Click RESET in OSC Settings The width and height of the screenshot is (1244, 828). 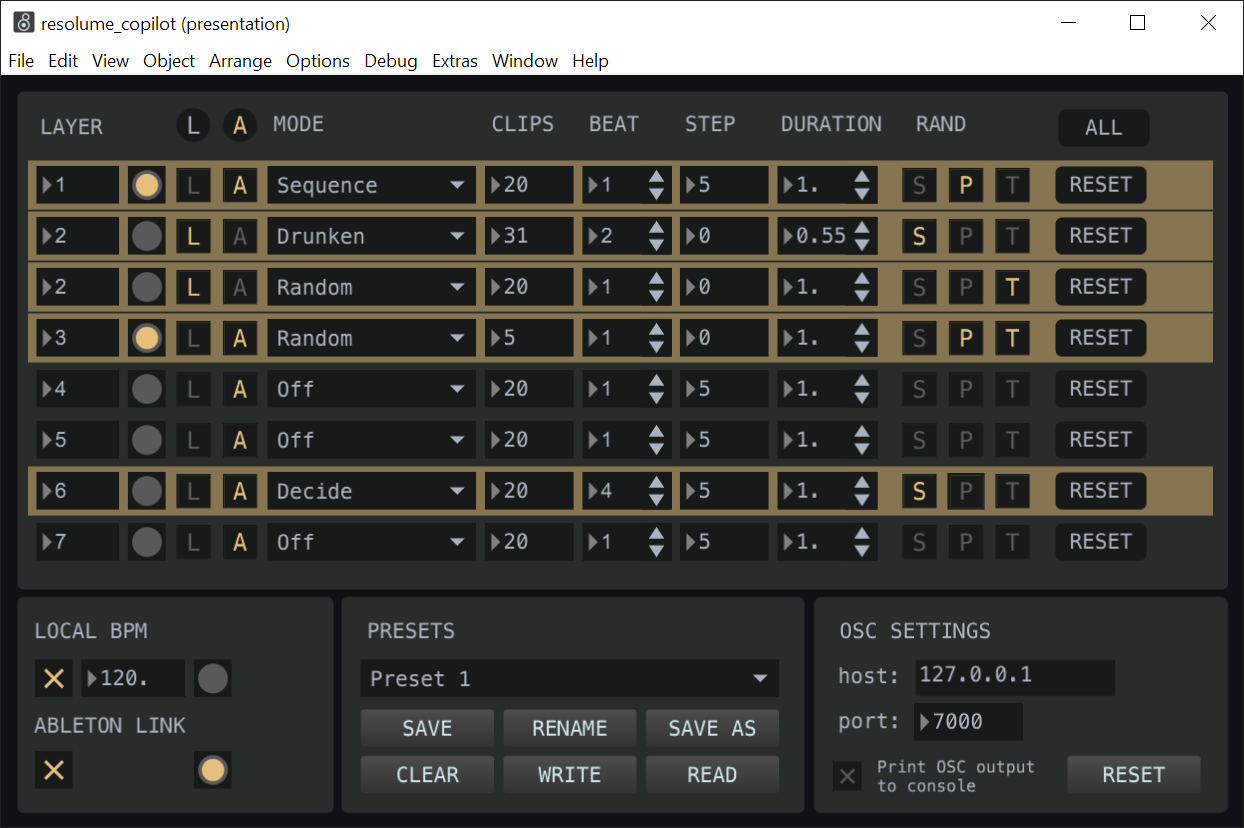tap(1134, 775)
